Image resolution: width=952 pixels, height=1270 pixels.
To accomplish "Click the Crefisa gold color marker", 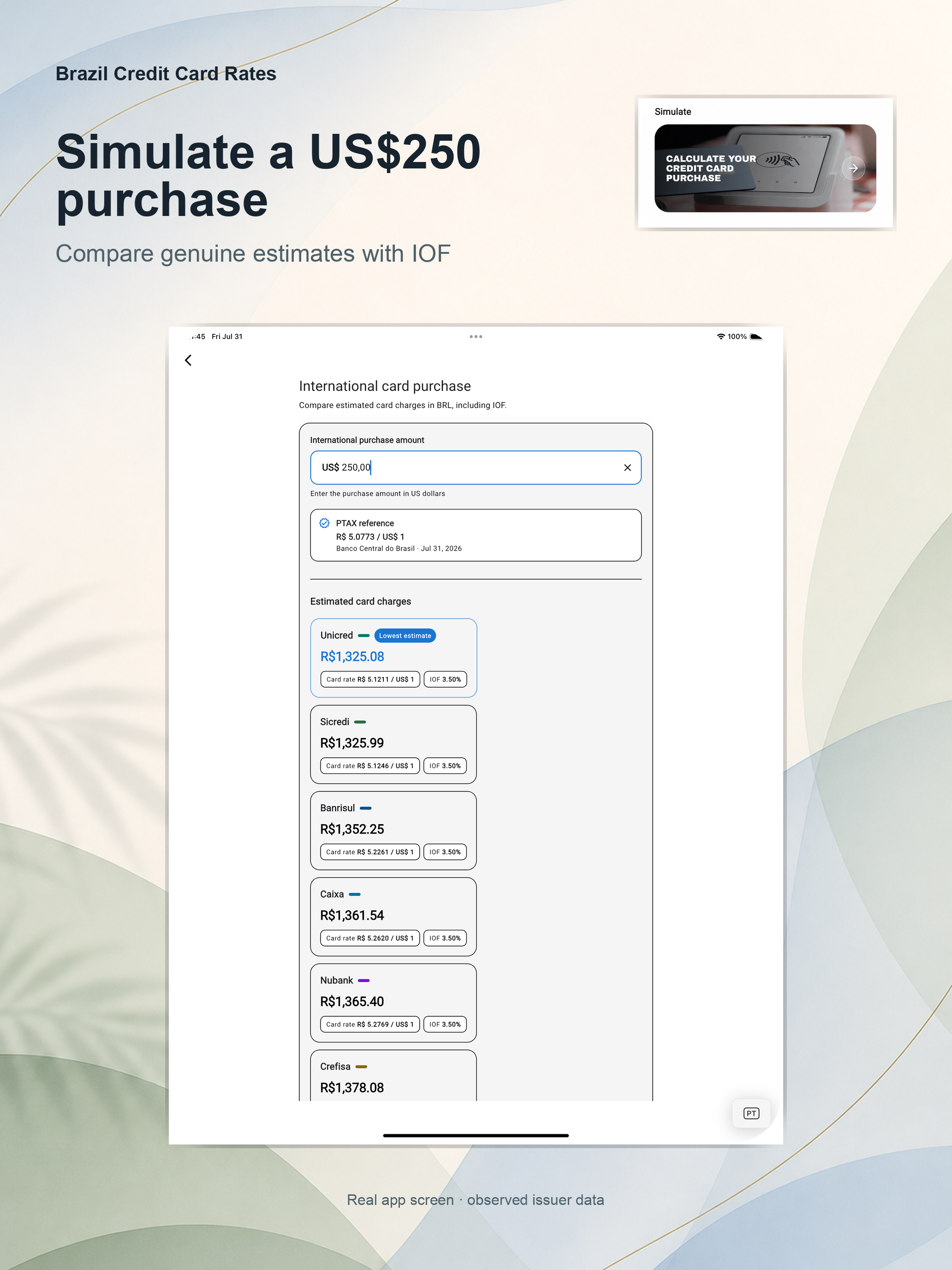I will [x=362, y=1066].
